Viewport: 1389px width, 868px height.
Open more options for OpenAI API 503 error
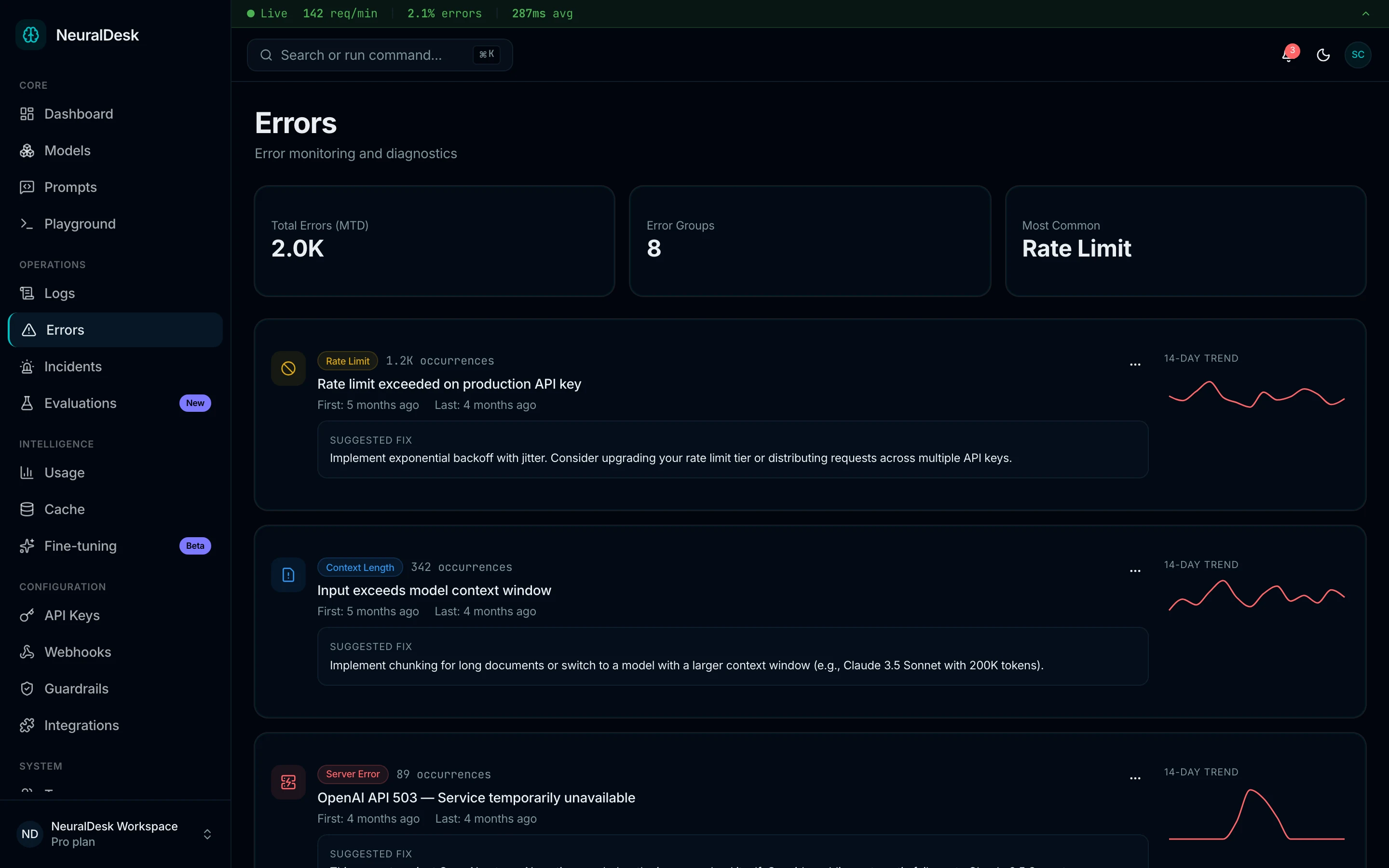tap(1135, 778)
